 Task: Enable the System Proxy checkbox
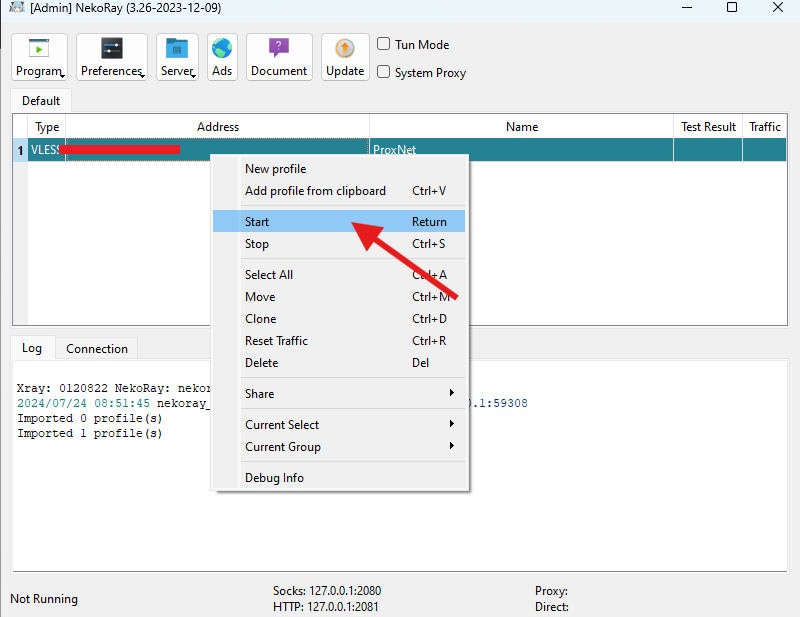(384, 72)
